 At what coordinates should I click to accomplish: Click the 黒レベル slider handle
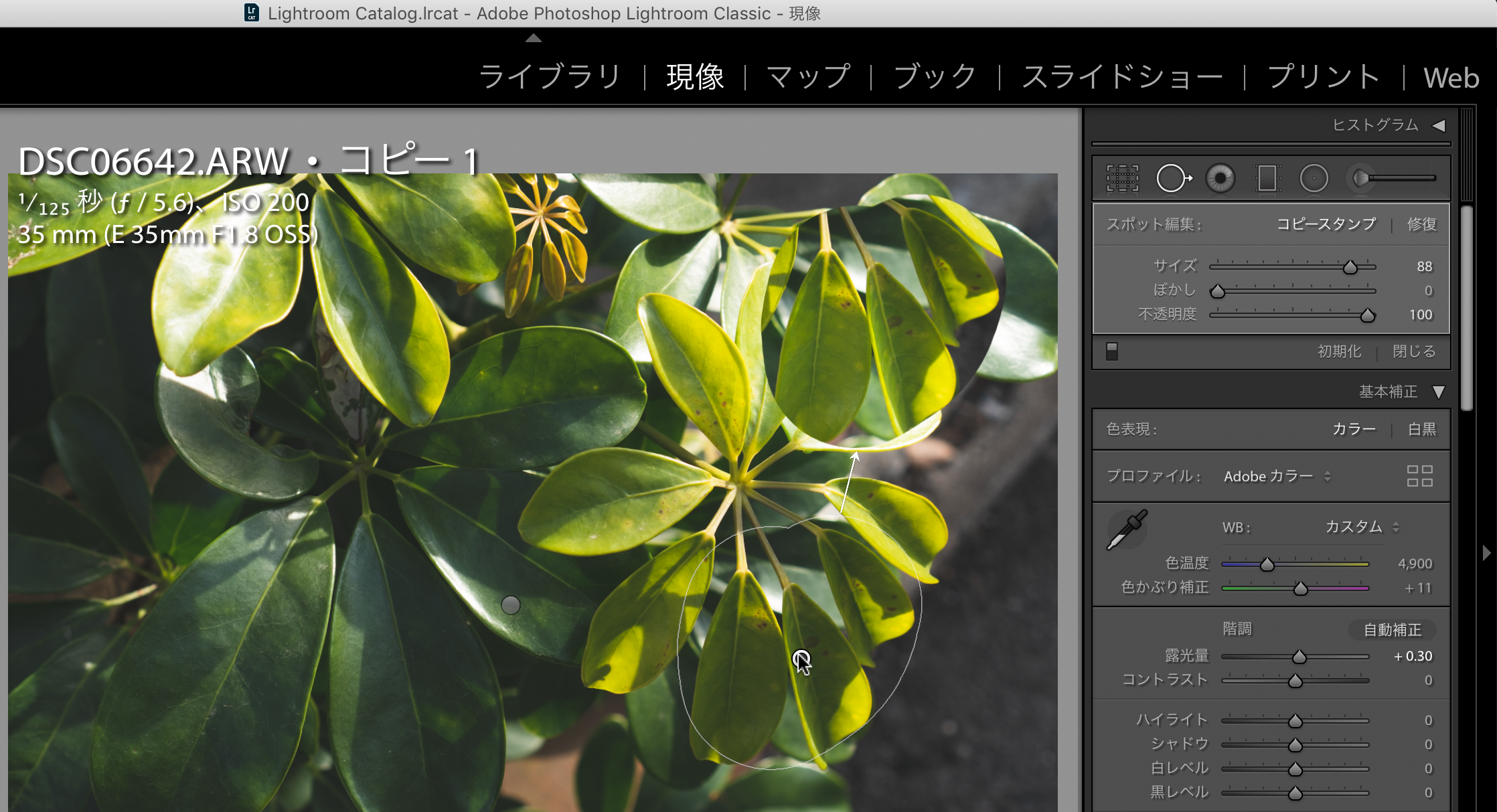tap(1295, 793)
